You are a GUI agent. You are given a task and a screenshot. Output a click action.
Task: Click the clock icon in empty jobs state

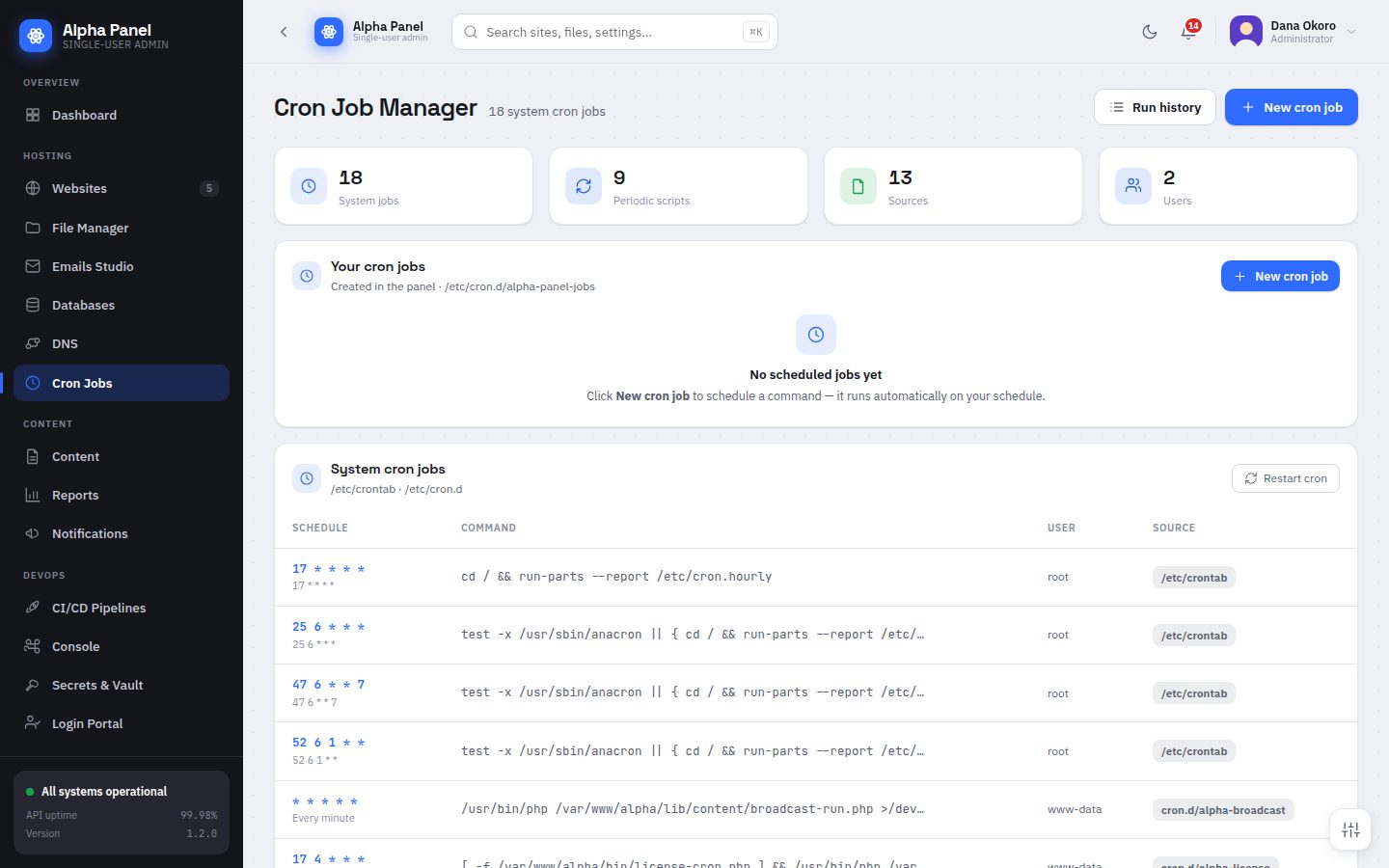[x=816, y=335]
